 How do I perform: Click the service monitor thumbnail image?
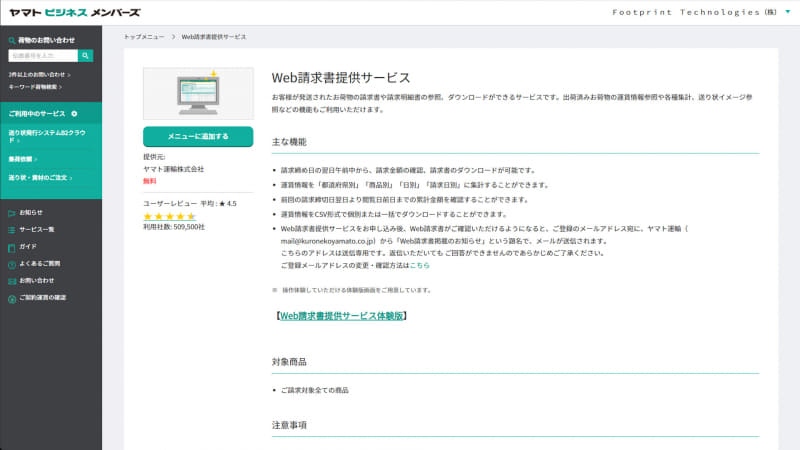coord(198,93)
